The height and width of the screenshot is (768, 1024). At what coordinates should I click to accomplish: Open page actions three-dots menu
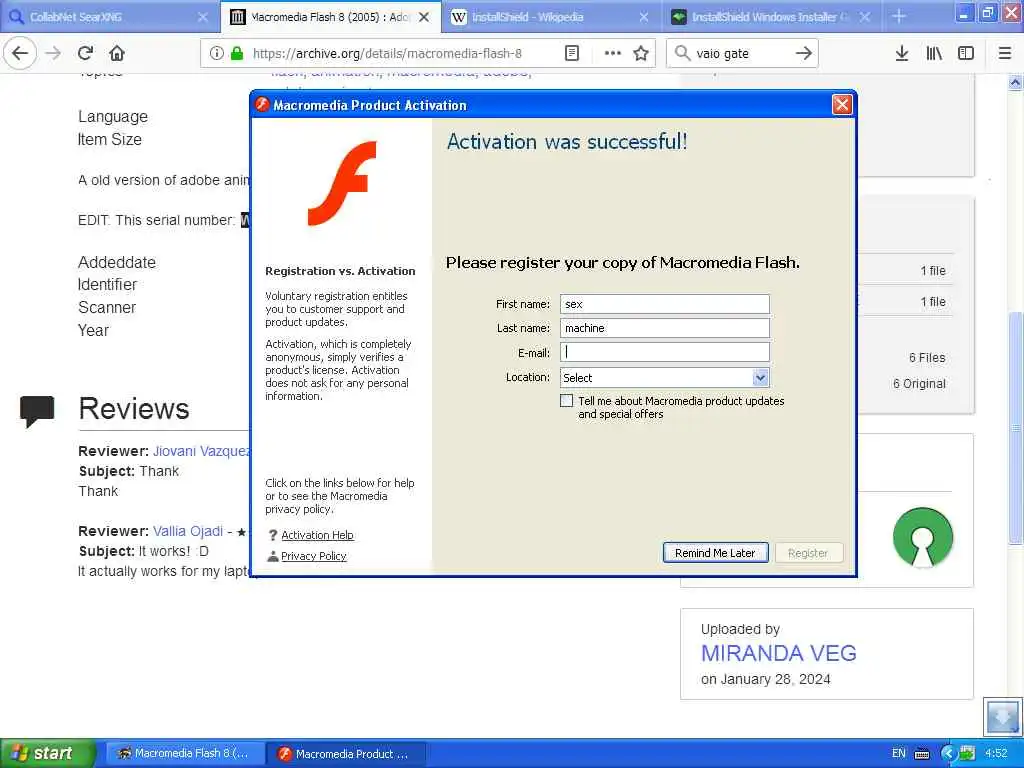tap(613, 54)
